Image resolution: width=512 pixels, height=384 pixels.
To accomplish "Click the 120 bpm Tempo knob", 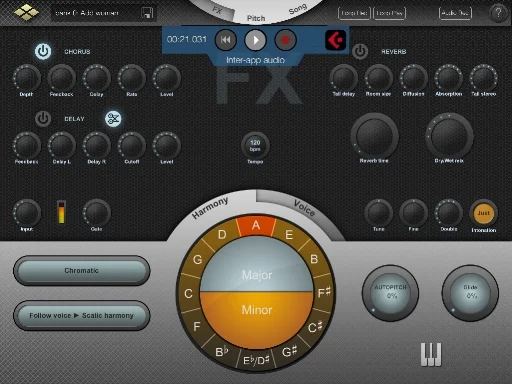I will pyautogui.click(x=255, y=146).
